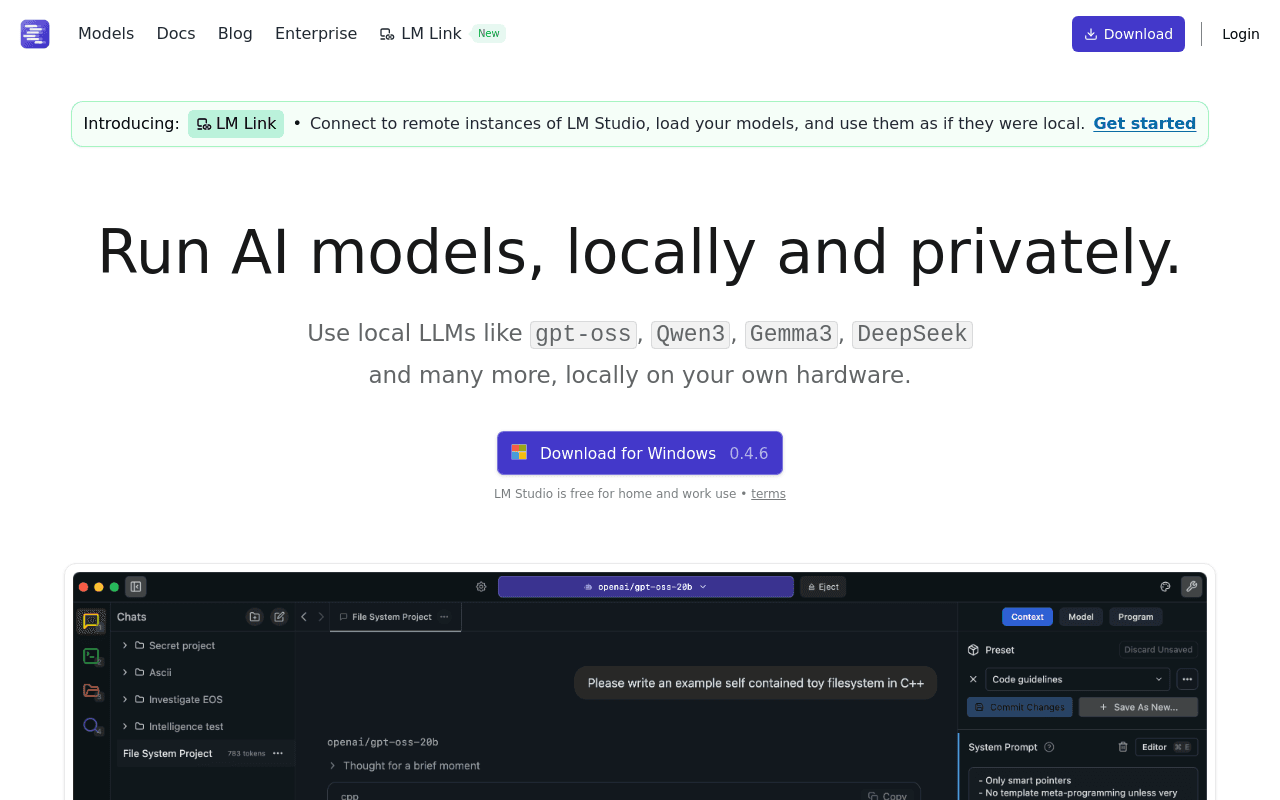This screenshot has width=1280, height=800.
Task: Expand the Ascii folder
Action: click(x=125, y=672)
